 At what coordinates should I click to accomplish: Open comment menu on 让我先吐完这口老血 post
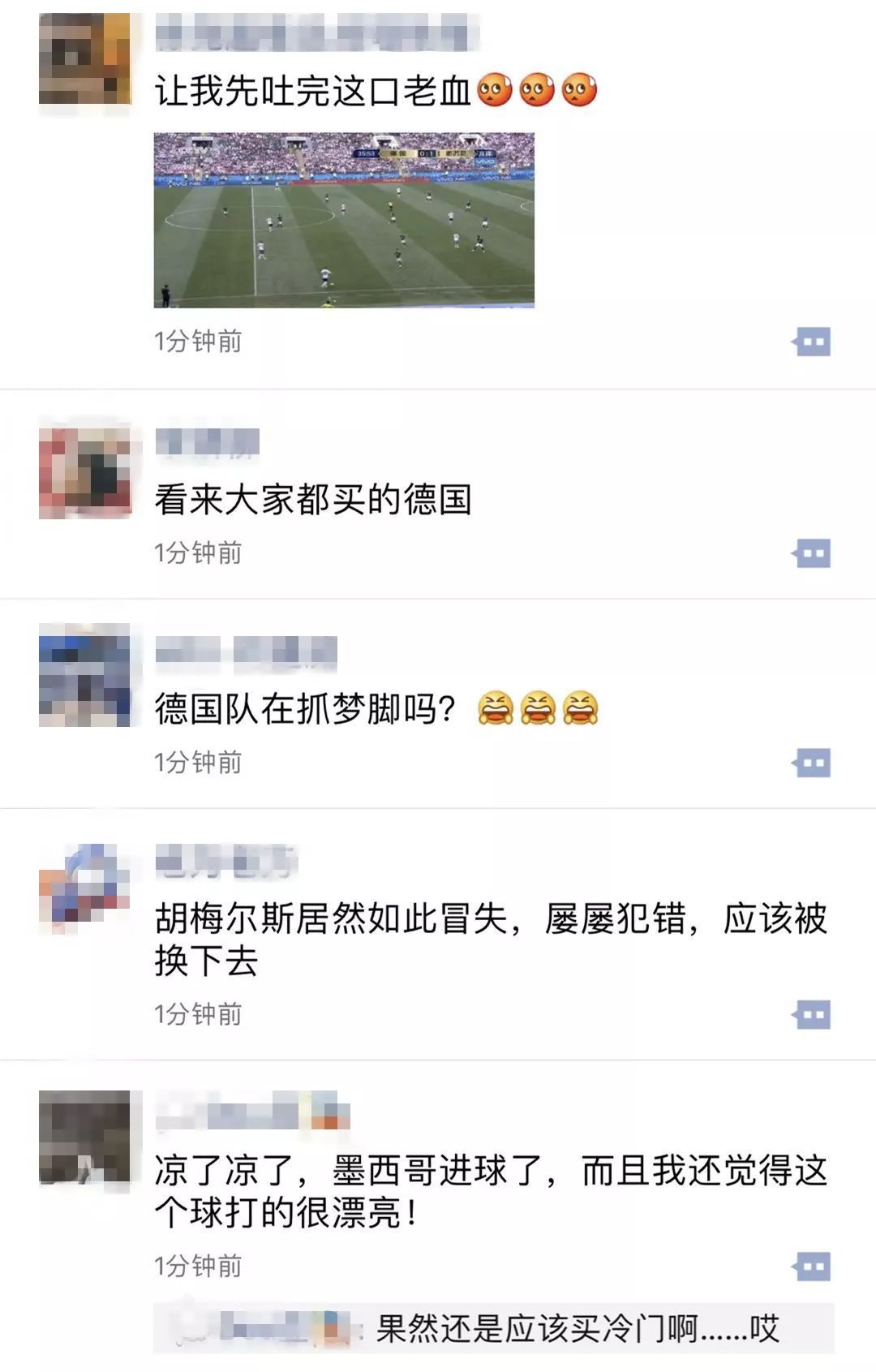pos(812,342)
